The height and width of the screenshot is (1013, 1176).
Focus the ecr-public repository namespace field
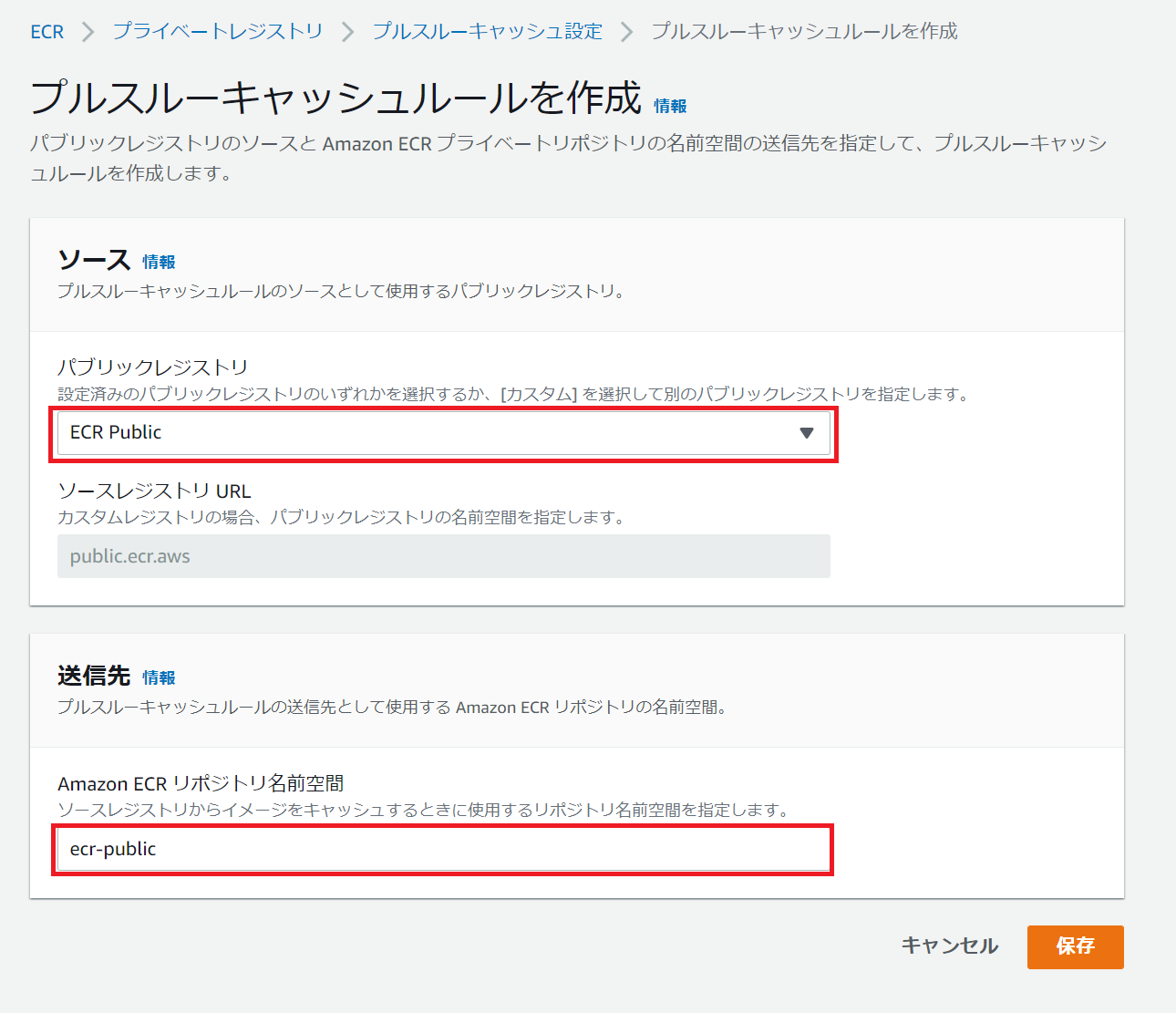point(444,850)
